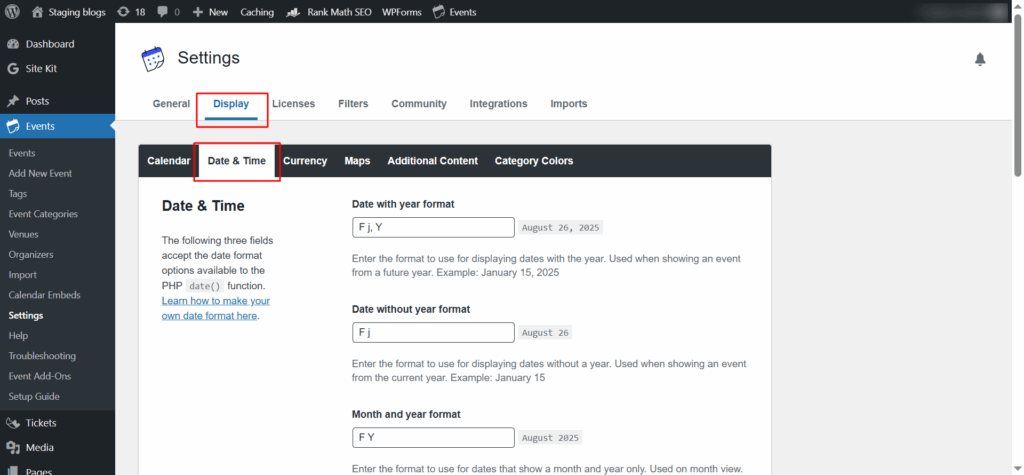Open Rank Math SEO admin menu
Viewport: 1024px width, 475px height.
point(329,12)
